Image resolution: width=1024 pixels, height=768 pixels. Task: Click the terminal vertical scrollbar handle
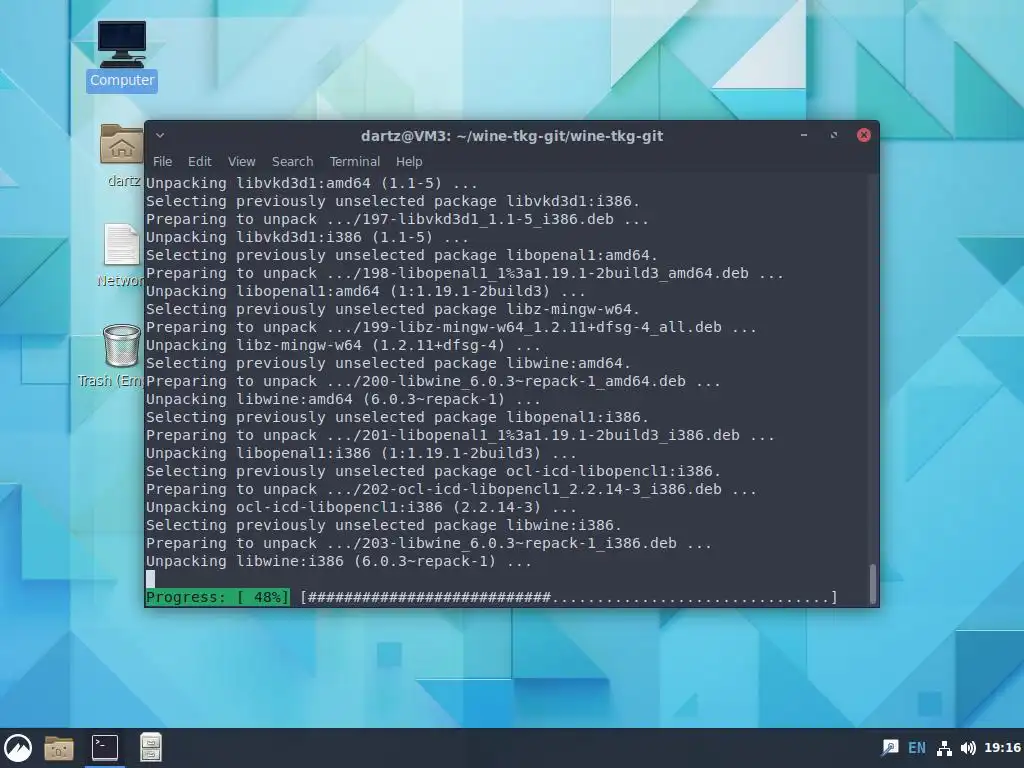(873, 584)
